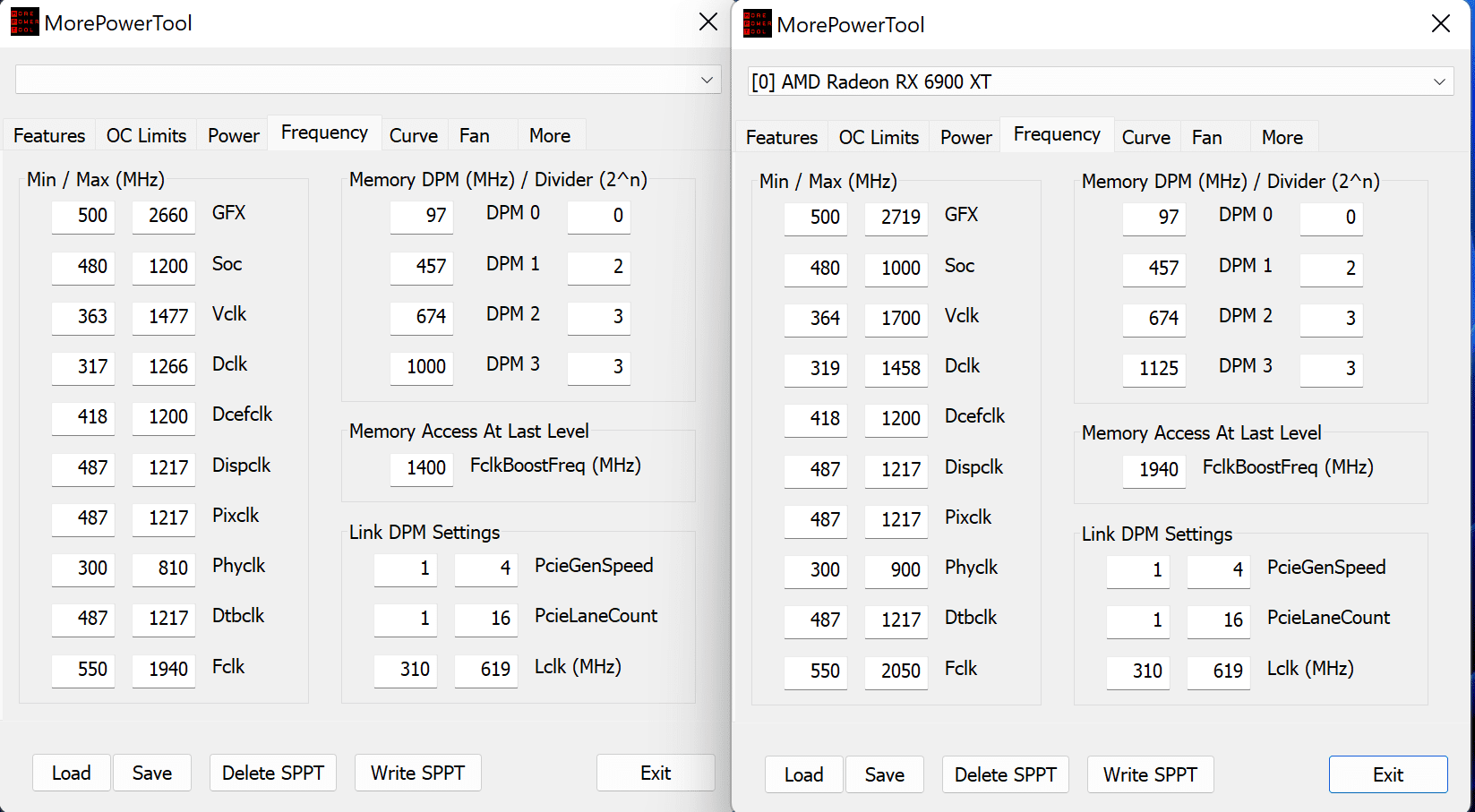Switch to Features tab in right window

(782, 137)
